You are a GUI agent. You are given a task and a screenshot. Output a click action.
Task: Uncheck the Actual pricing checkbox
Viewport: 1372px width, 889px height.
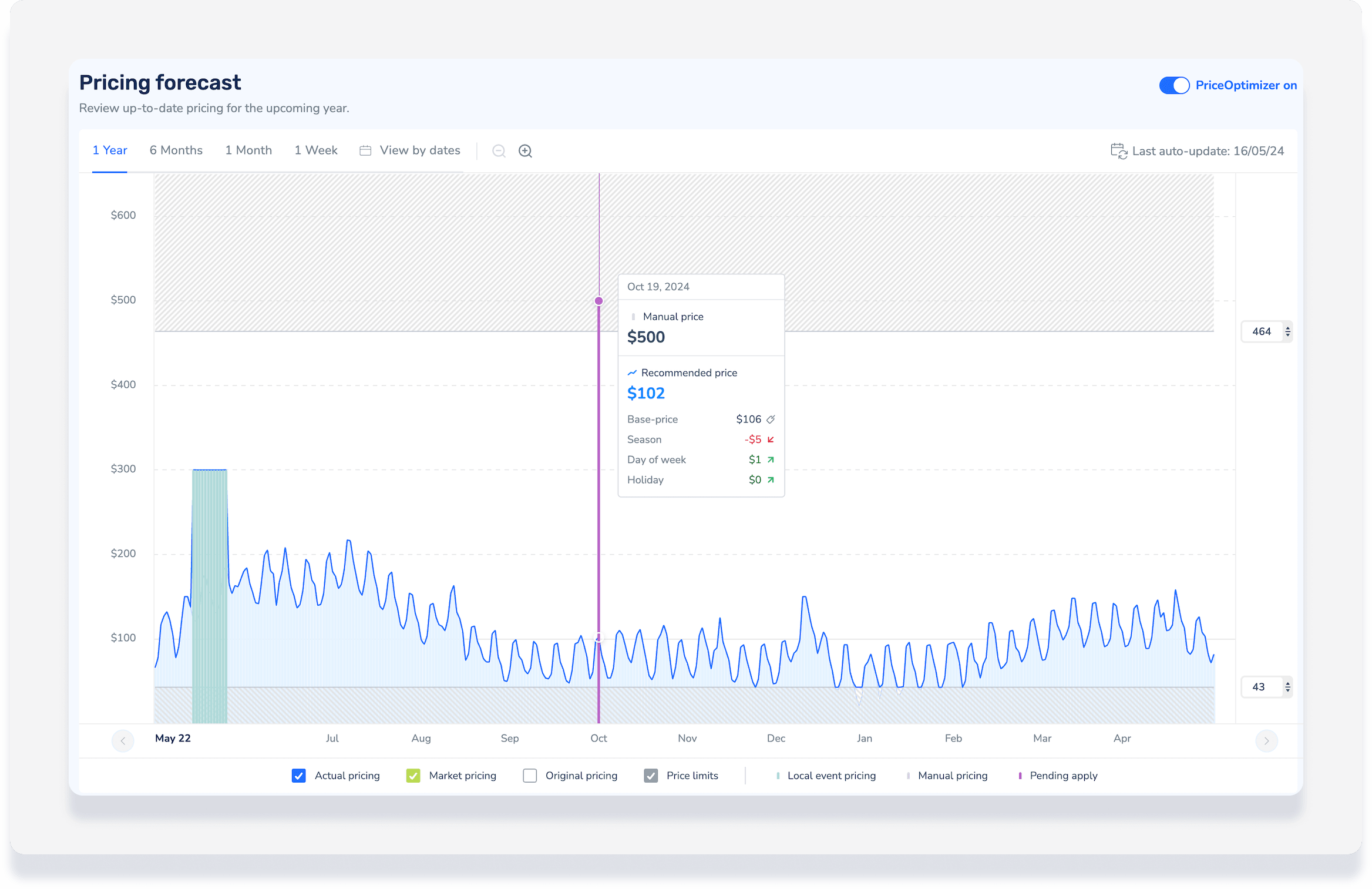(298, 776)
